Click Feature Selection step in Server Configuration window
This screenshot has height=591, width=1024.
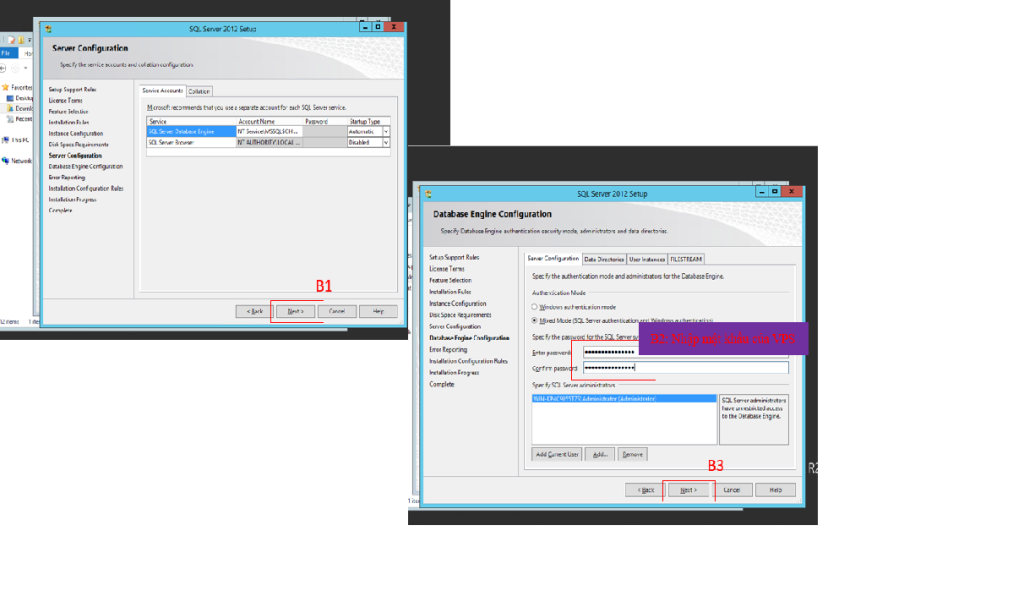(69, 112)
